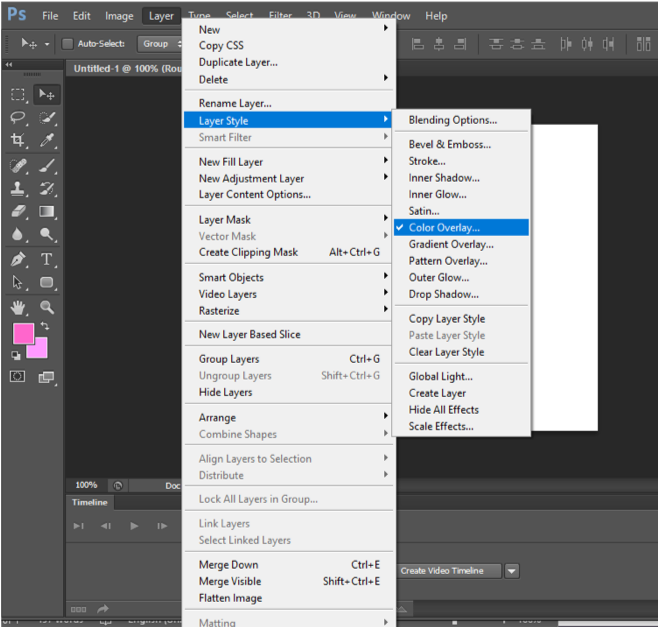Image resolution: width=658 pixels, height=627 pixels.
Task: Toggle the checked Color Overlay style
Action: click(461, 227)
